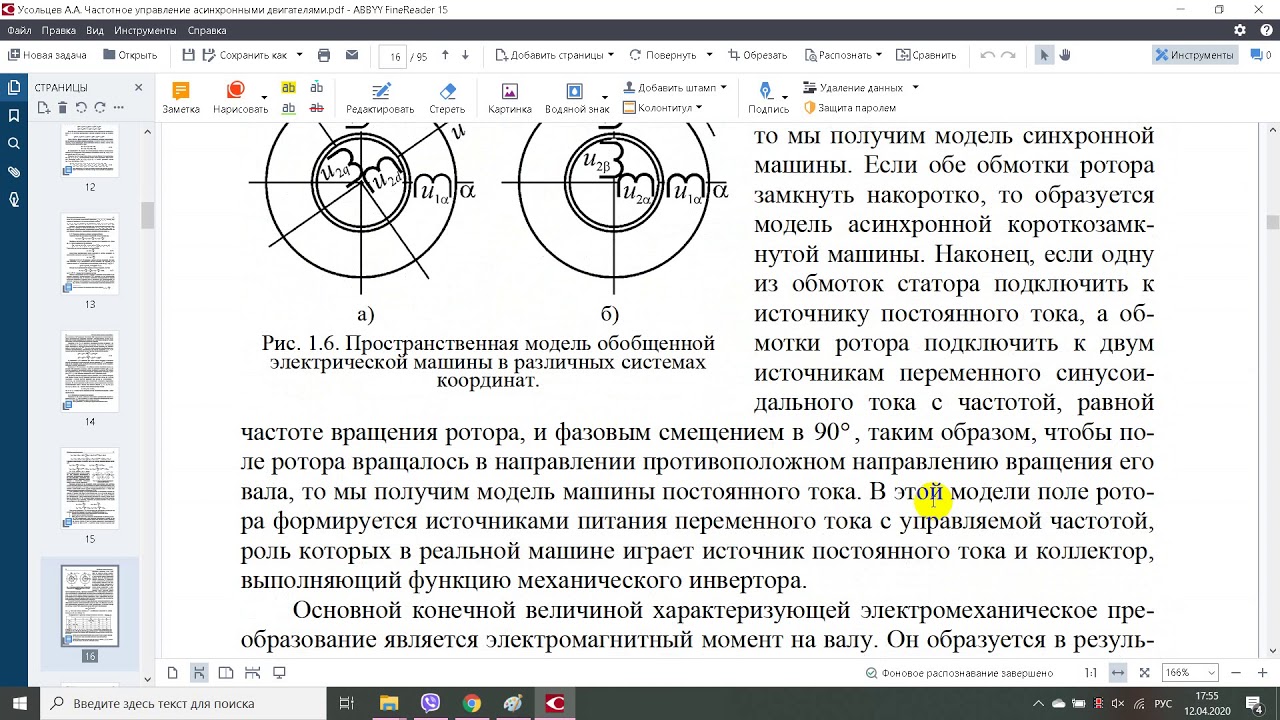Switch to two-page view mode
The height and width of the screenshot is (720, 1280).
tap(226, 673)
